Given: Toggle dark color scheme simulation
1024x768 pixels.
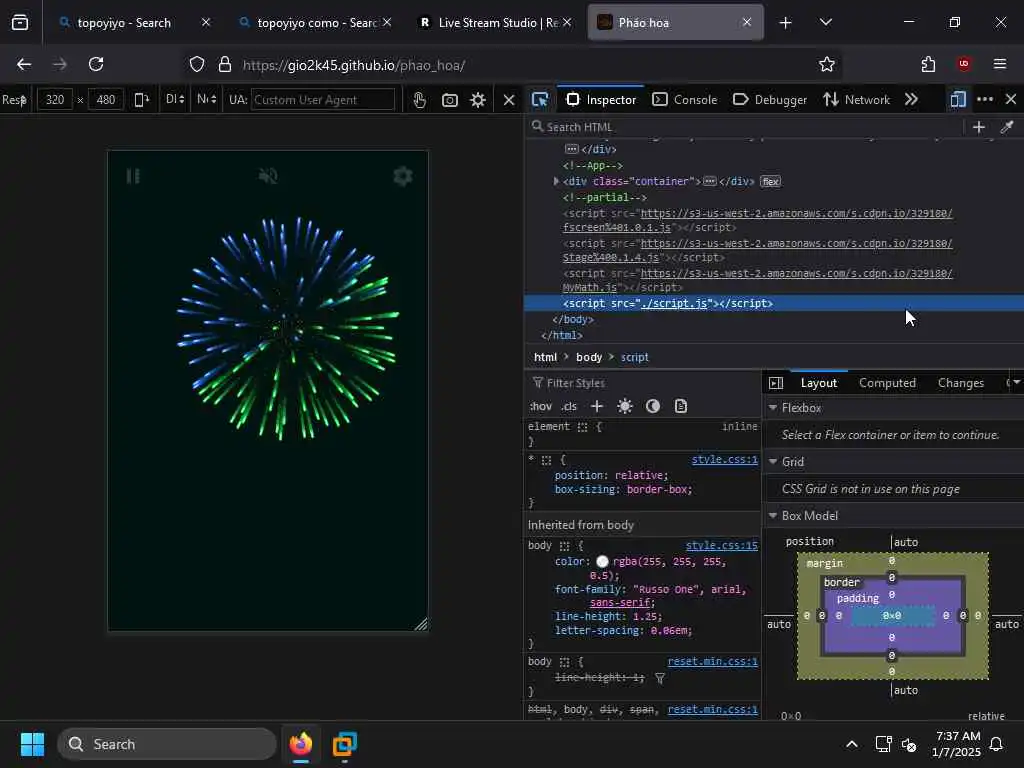Looking at the screenshot, I should (652, 406).
